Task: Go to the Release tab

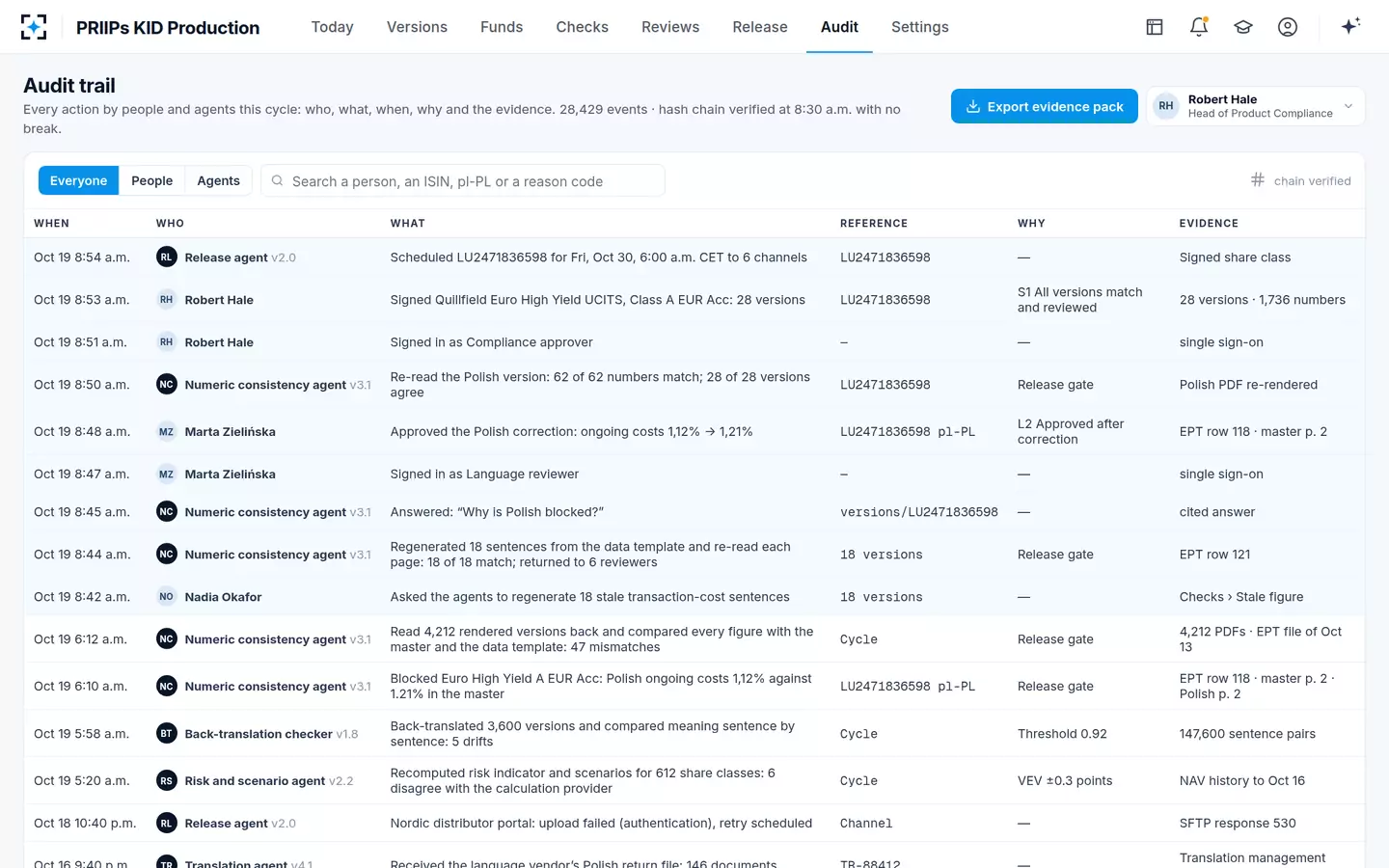Action: click(760, 27)
